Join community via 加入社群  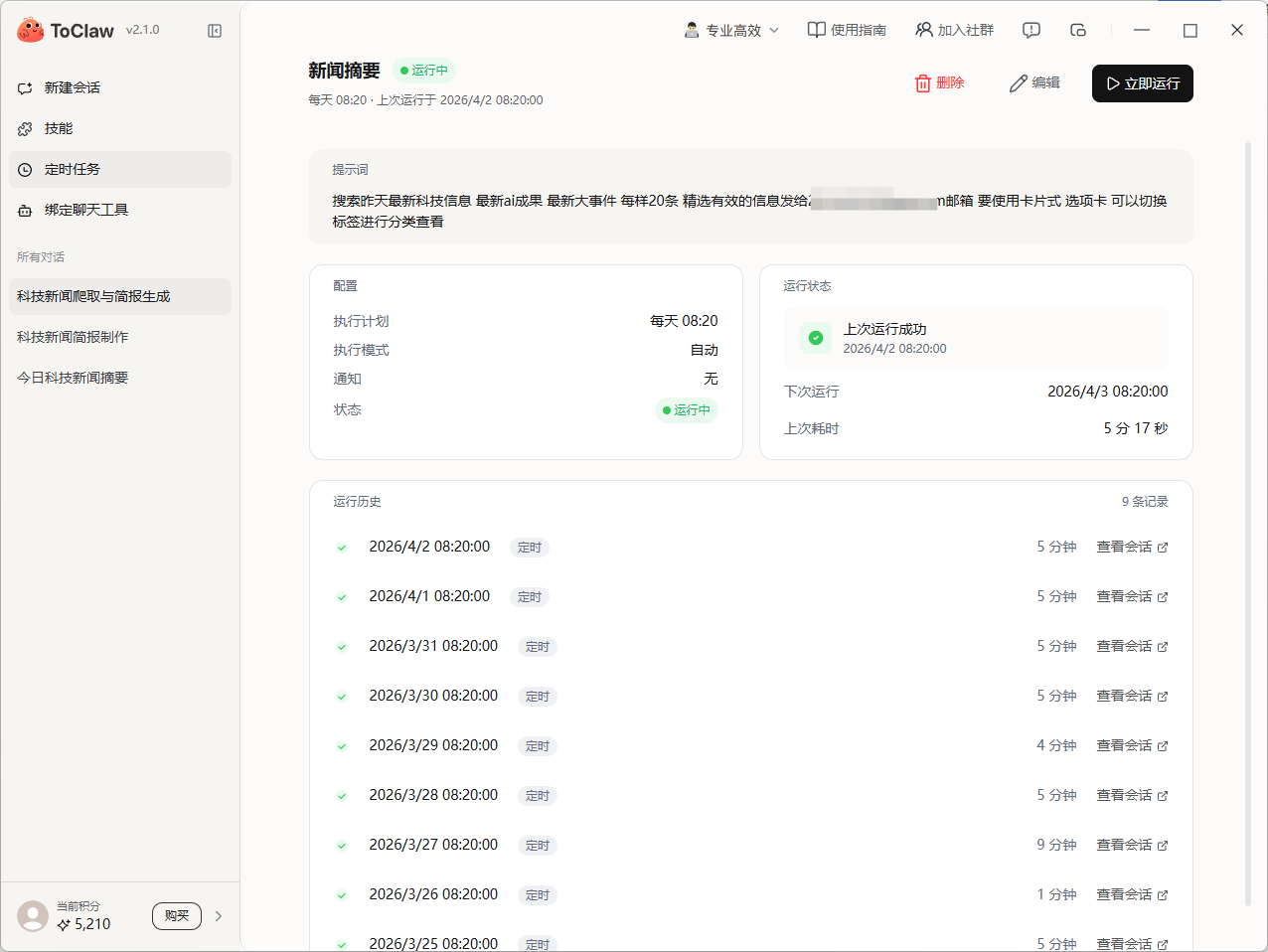[954, 30]
